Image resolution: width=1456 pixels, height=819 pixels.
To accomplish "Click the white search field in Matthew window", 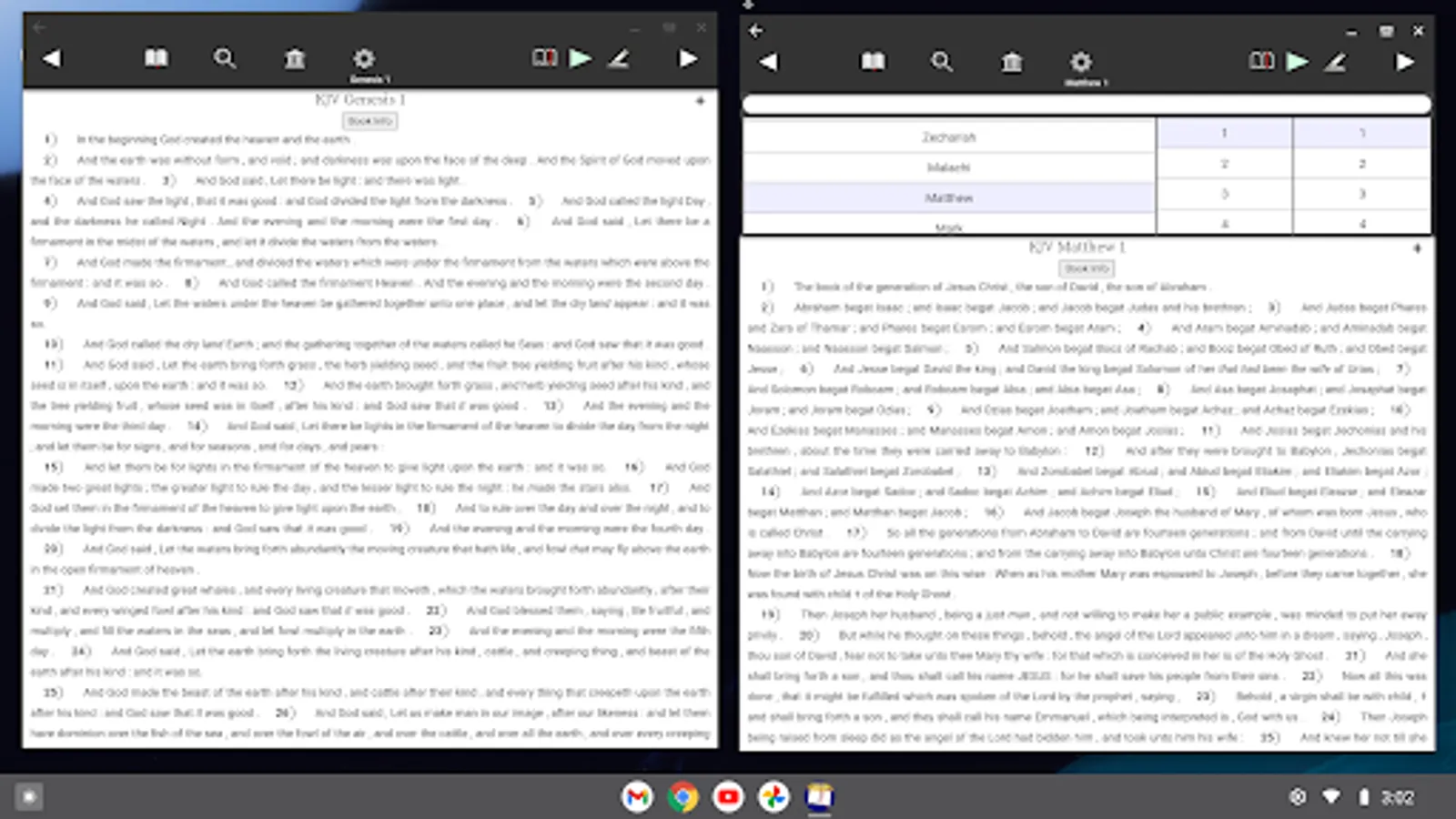I will pyautogui.click(x=1087, y=105).
